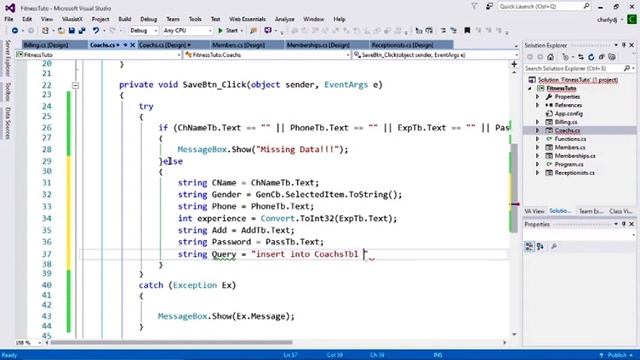Toggle a bookmark with the Bookmark icon
640x360 pixels.
click(467, 31)
